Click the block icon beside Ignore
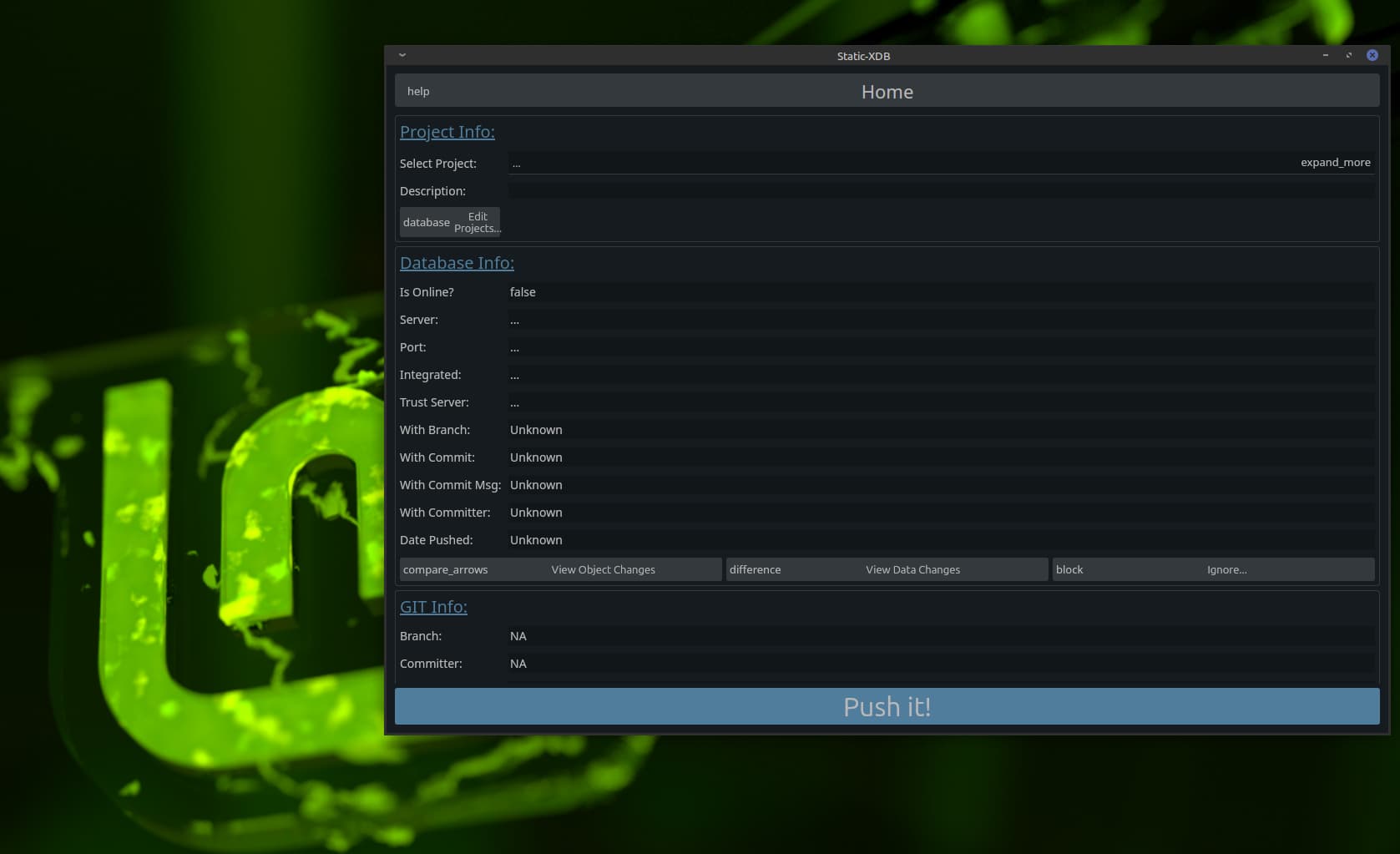This screenshot has width=1400, height=854. click(x=1069, y=570)
